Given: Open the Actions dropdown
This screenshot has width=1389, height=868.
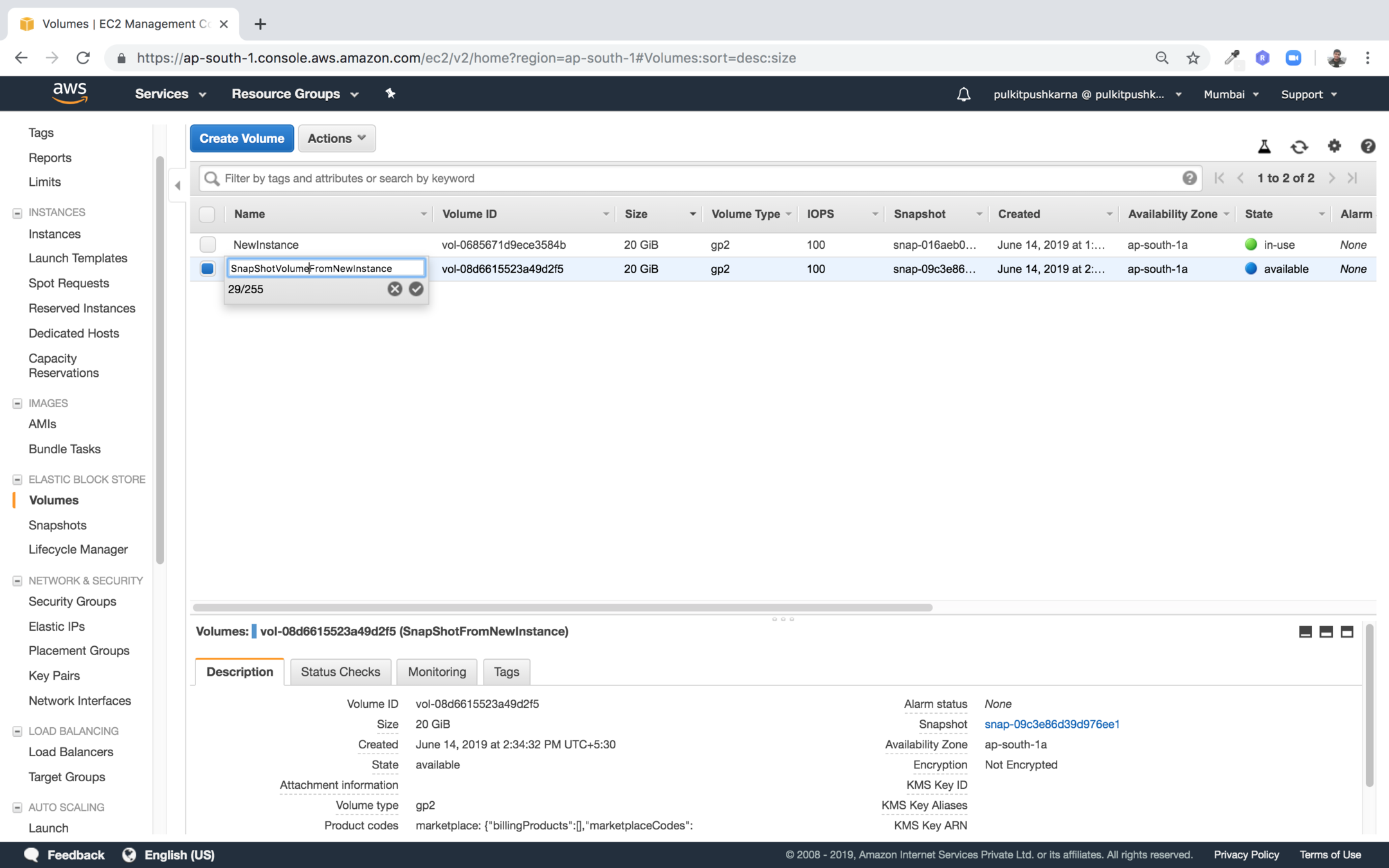Looking at the screenshot, I should tap(336, 138).
